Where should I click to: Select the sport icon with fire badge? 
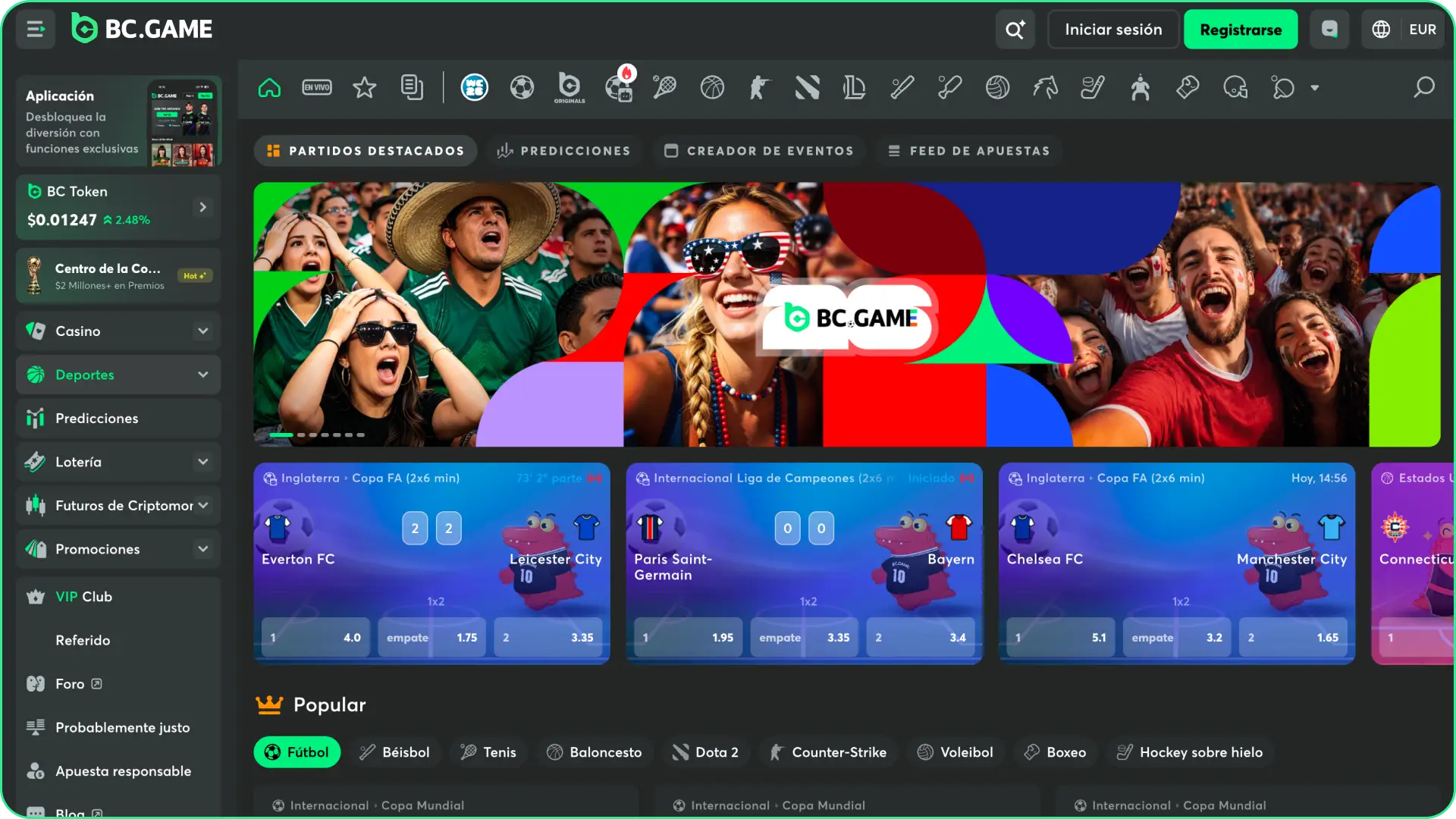(619, 88)
